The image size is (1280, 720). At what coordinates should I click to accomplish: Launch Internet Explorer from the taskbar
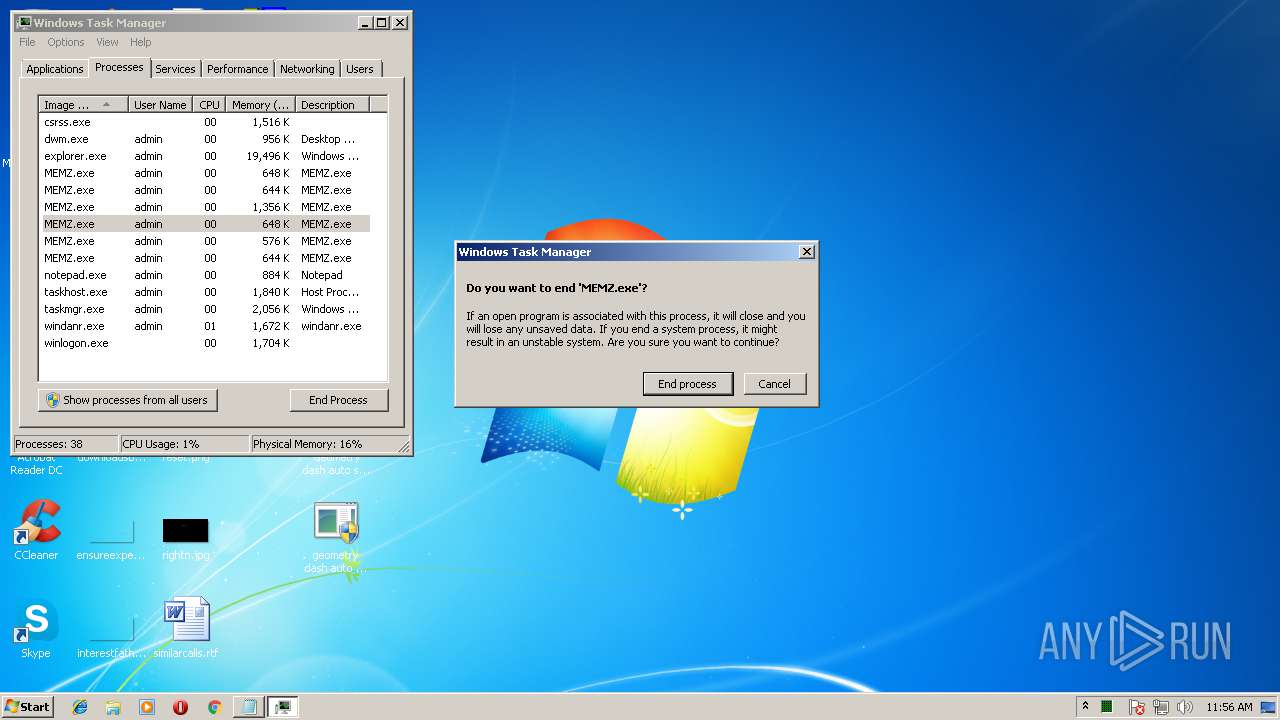click(x=80, y=707)
